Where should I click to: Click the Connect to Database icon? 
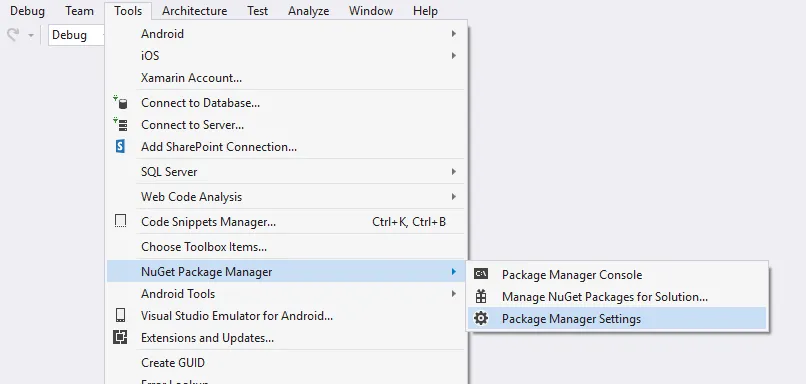pos(120,102)
